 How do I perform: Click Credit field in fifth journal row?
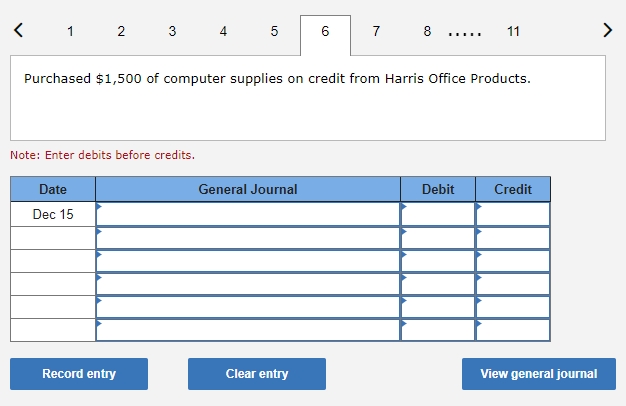(x=513, y=307)
